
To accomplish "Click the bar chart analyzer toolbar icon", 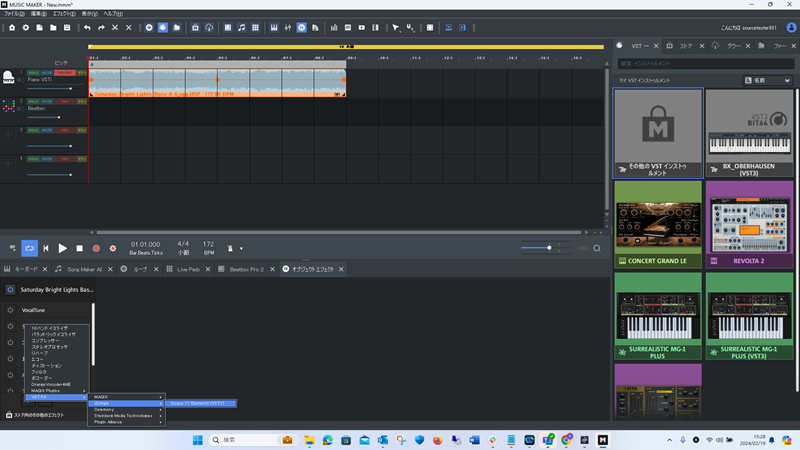I will (x=334, y=28).
